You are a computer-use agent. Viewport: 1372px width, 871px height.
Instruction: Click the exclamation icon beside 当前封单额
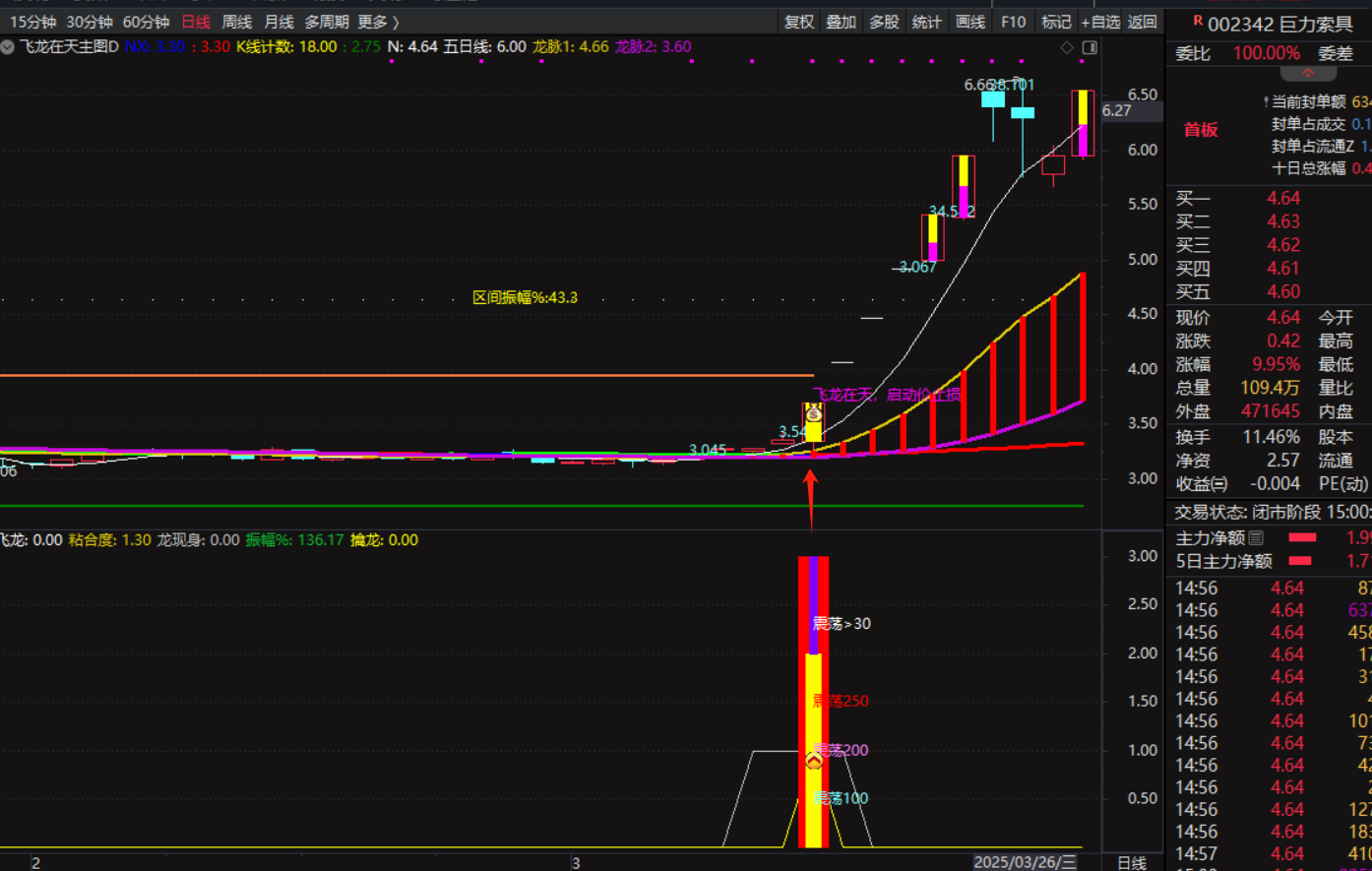click(1266, 102)
